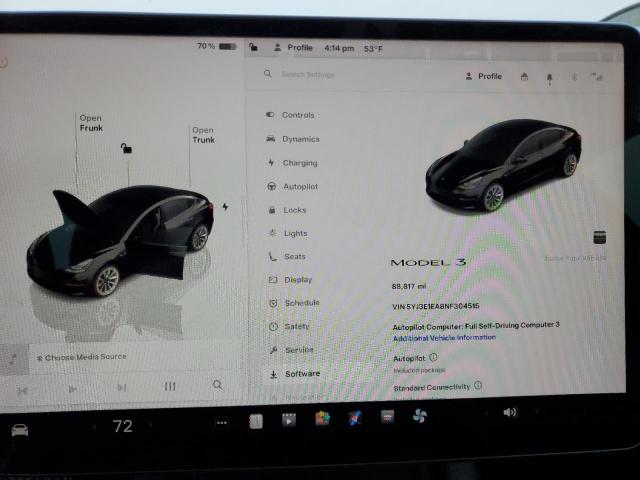The height and width of the screenshot is (480, 640).
Task: Tap the 88,817 mi odometer reading
Action: [x=409, y=287]
